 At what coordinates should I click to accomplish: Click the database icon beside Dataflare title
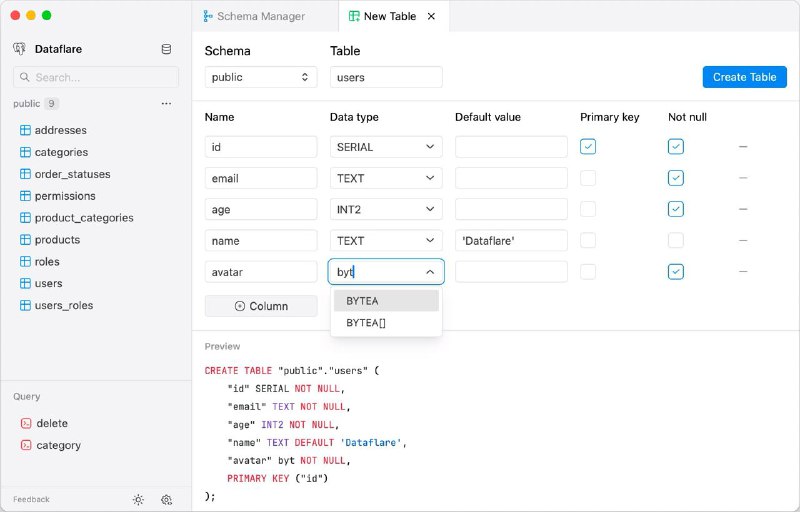click(166, 49)
